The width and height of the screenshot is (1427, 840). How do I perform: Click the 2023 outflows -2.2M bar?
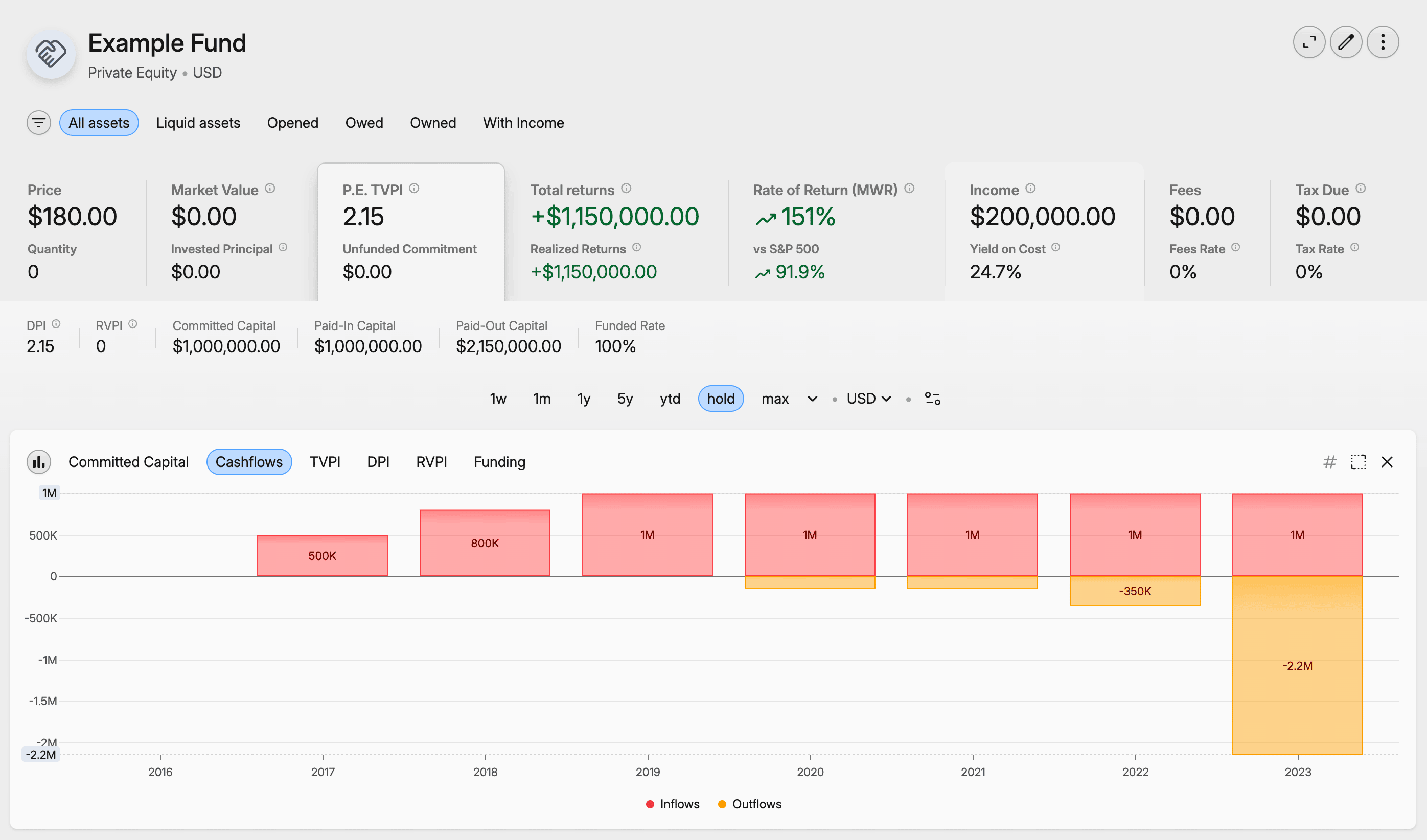tap(1297, 665)
